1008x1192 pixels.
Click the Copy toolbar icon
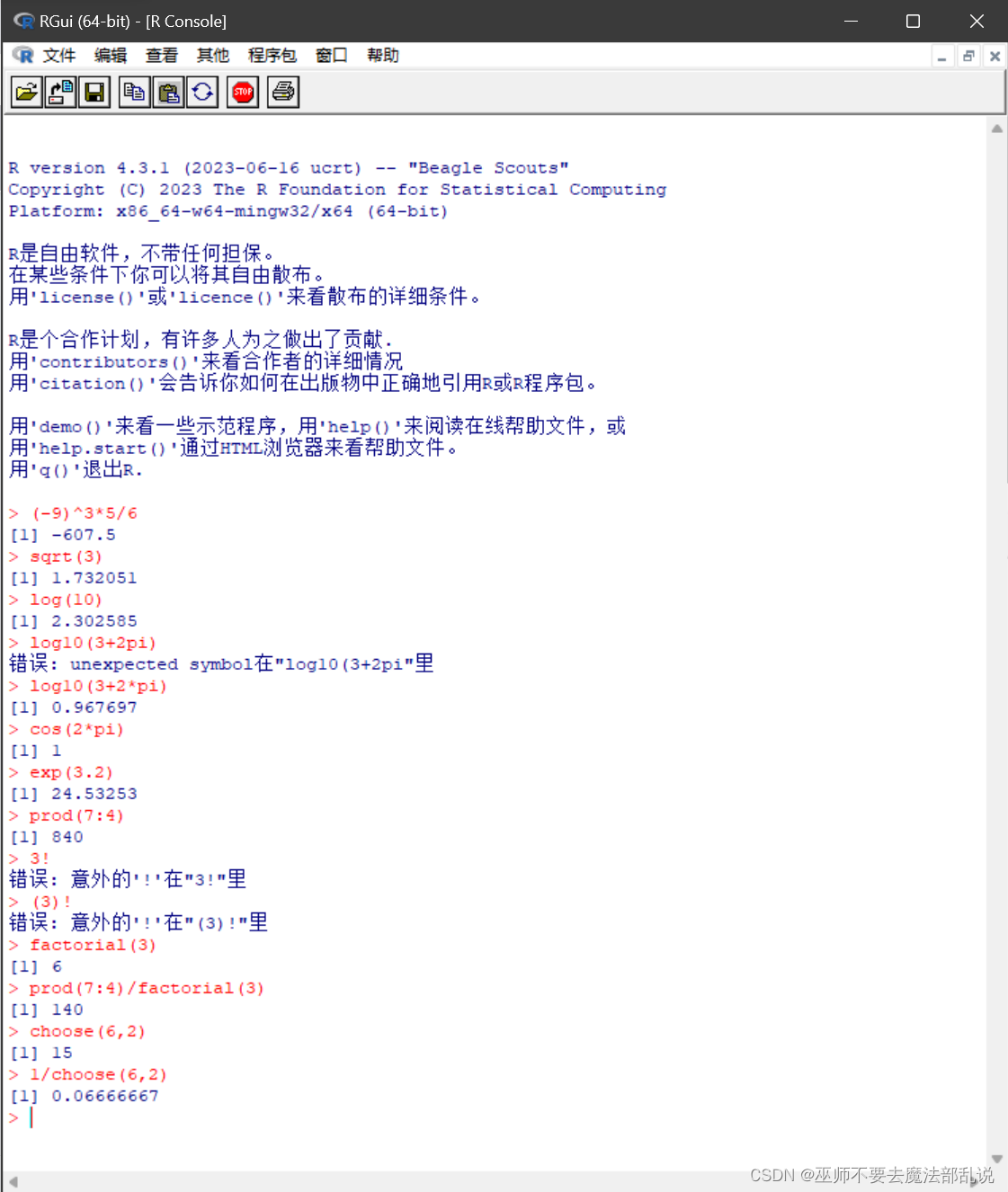tap(135, 92)
